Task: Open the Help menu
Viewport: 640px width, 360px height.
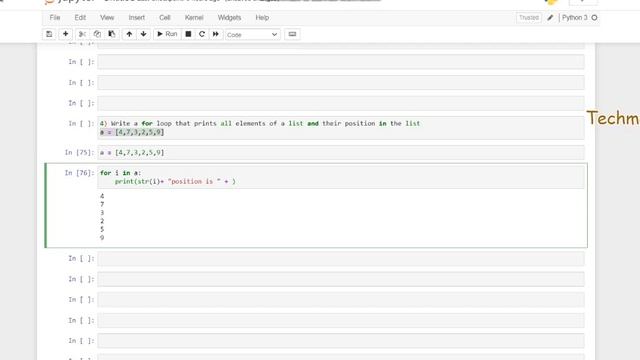Action: (x=262, y=18)
